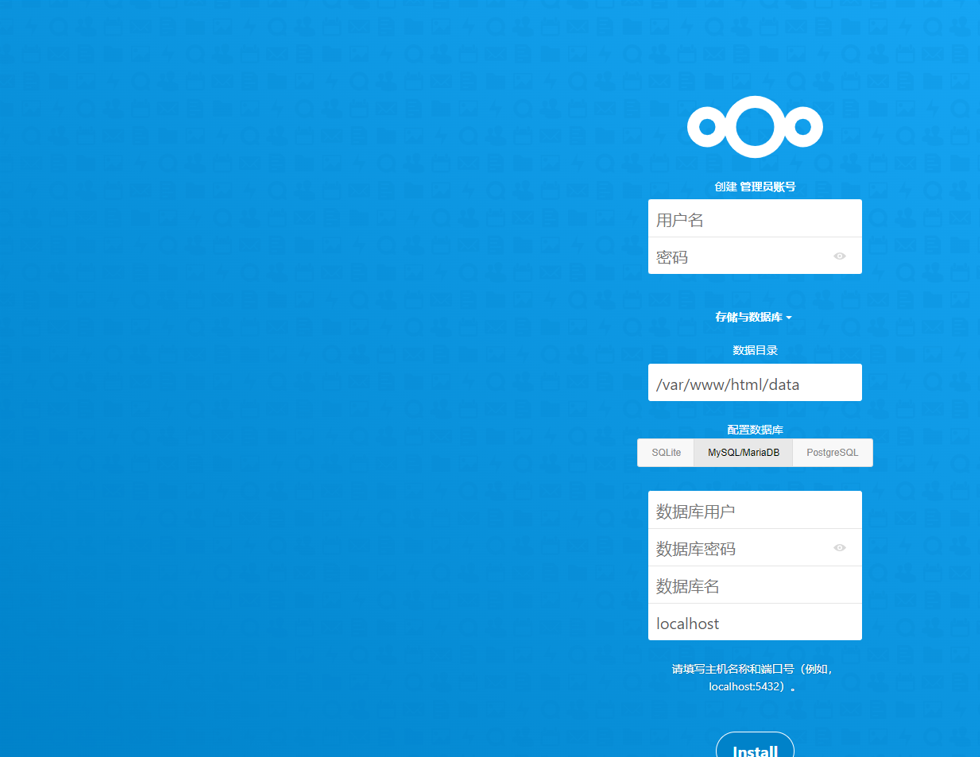Collapse the 存储与数据库 section

[754, 317]
